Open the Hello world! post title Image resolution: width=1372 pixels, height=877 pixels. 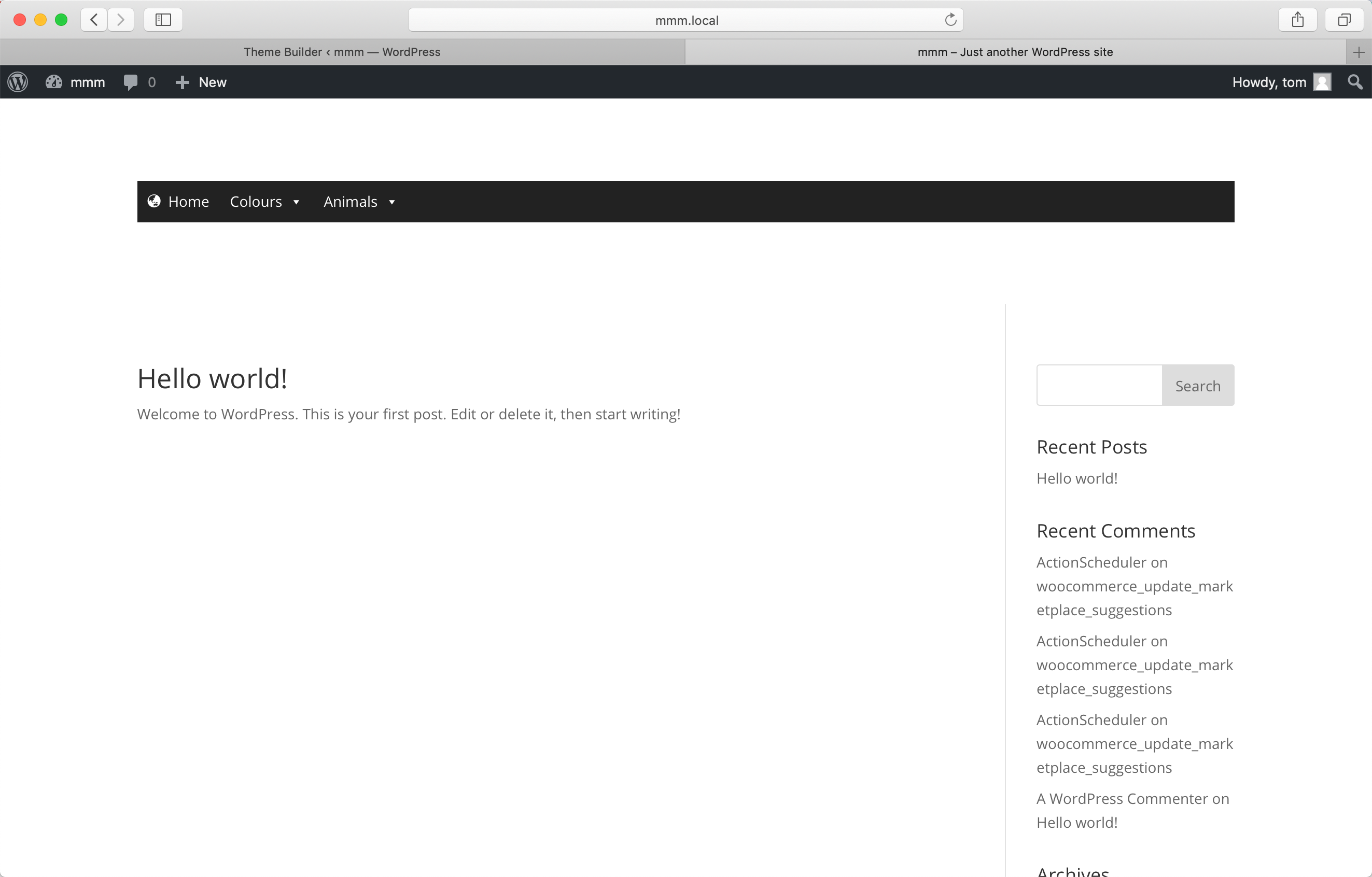[212, 379]
